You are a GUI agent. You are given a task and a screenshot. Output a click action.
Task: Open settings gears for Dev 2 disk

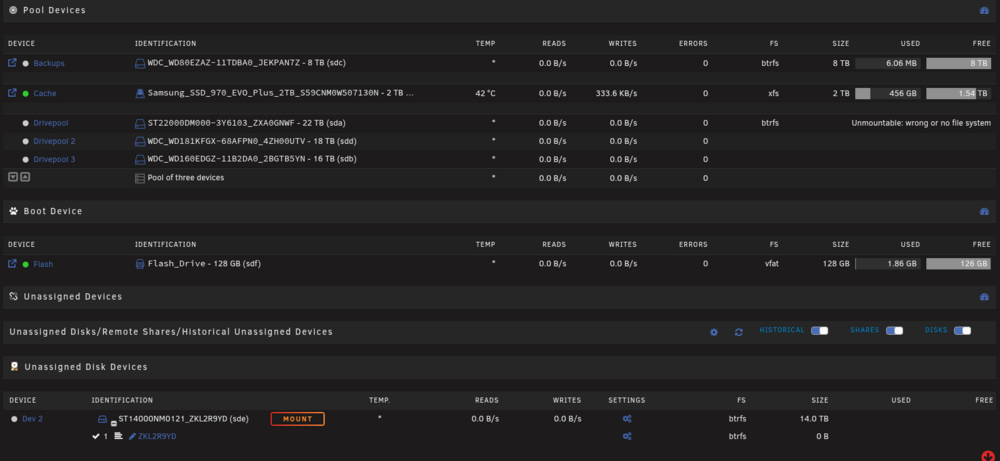pyautogui.click(x=627, y=419)
